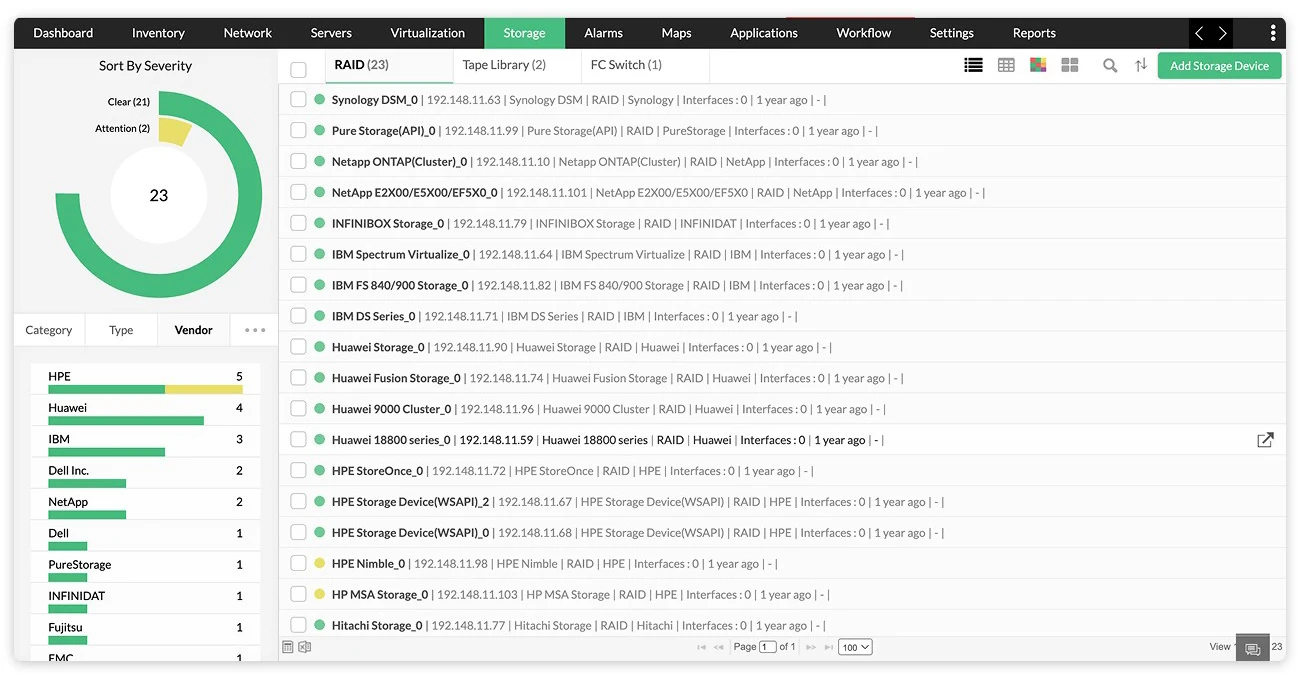Viewport: 1300px width, 687px height.
Task: Click the chat icon at bottom right
Action: pyautogui.click(x=1252, y=648)
